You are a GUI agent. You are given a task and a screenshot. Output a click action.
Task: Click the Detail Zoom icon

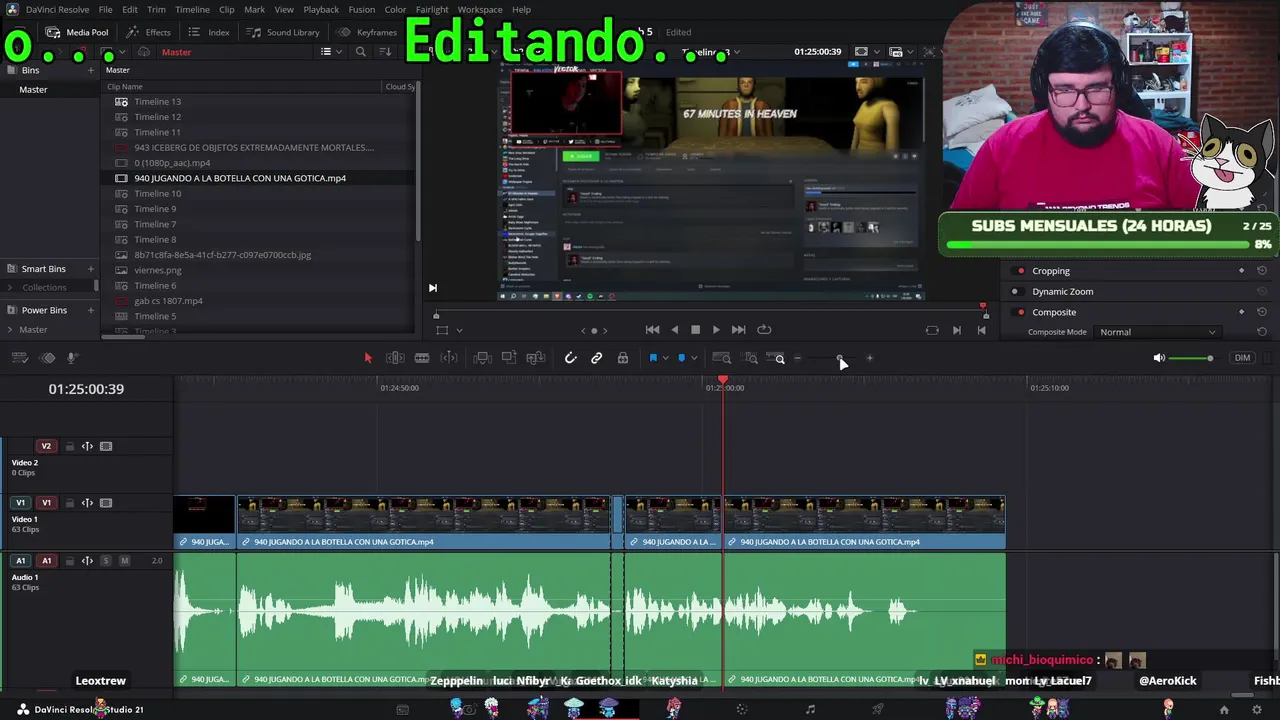coord(750,358)
